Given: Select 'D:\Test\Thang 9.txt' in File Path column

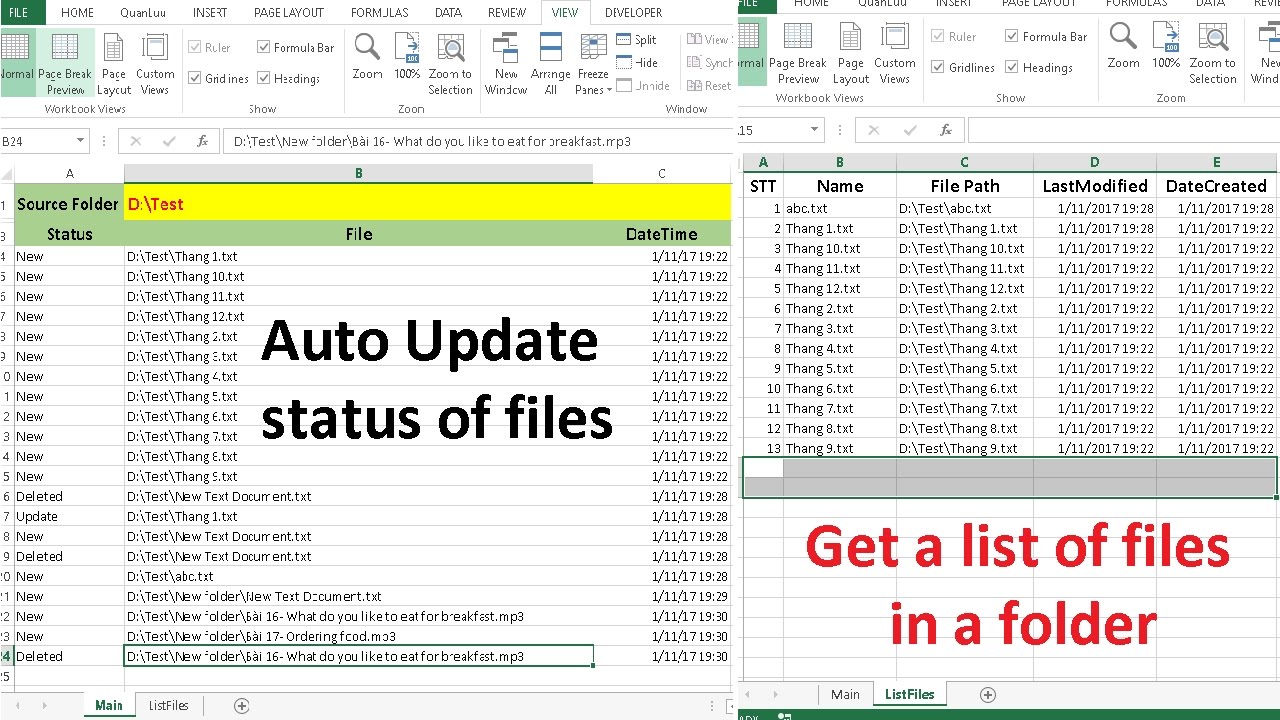Looking at the screenshot, I should (964, 448).
